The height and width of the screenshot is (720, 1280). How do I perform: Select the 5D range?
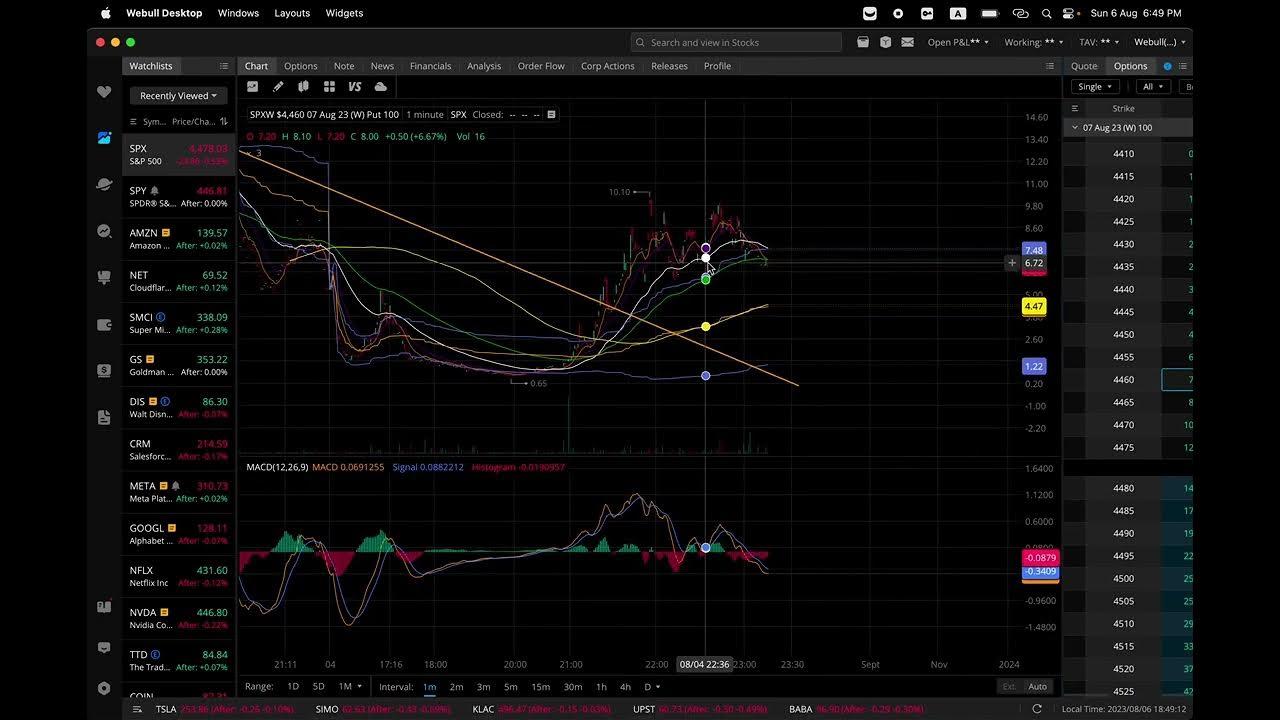318,687
